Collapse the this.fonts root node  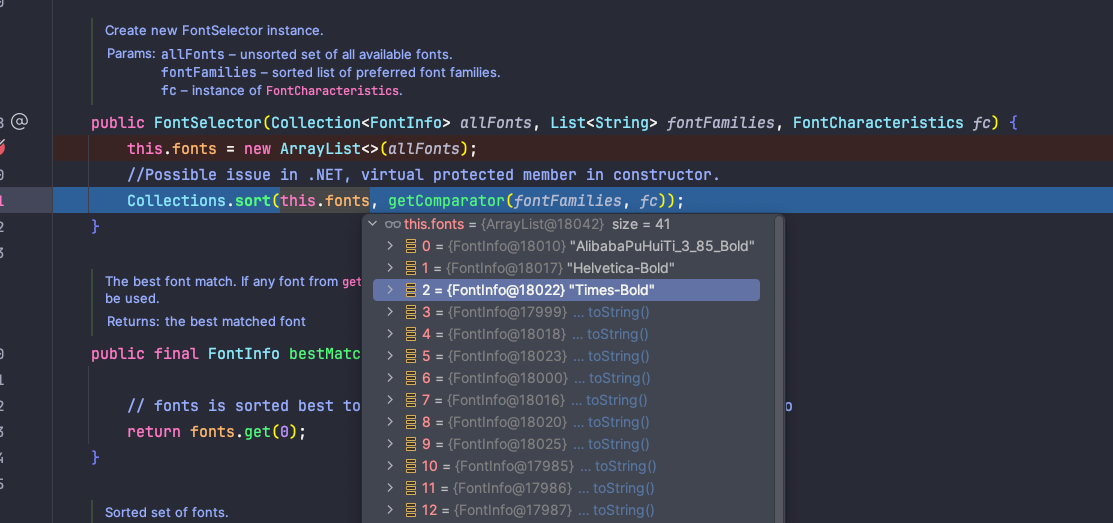tap(373, 224)
